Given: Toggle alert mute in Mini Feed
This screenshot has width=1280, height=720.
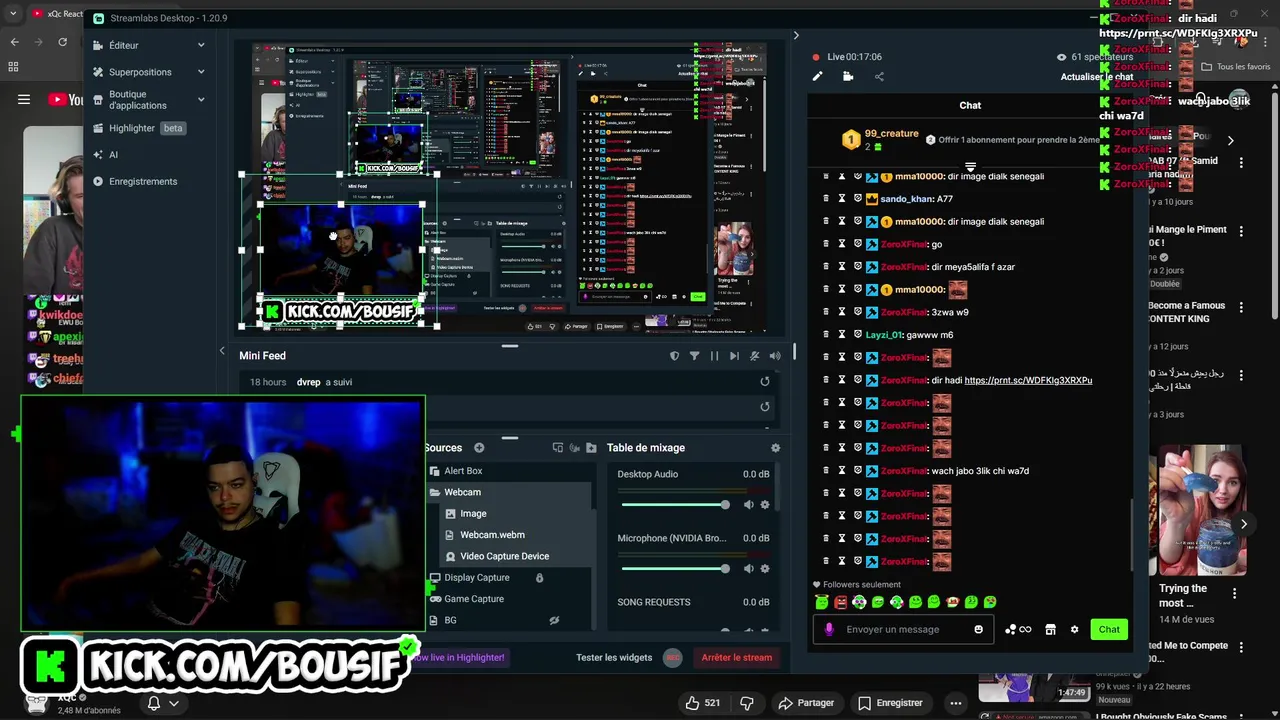Looking at the screenshot, I should (x=754, y=356).
